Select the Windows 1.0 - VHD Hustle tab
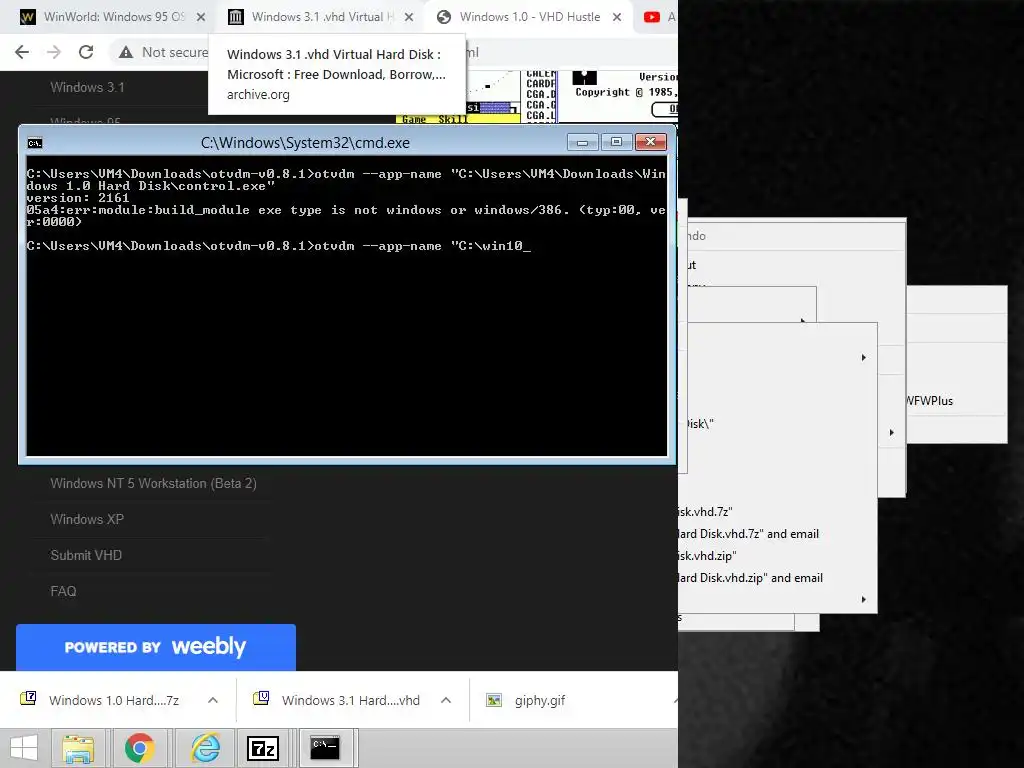Viewport: 1024px width, 768px height. (x=529, y=17)
